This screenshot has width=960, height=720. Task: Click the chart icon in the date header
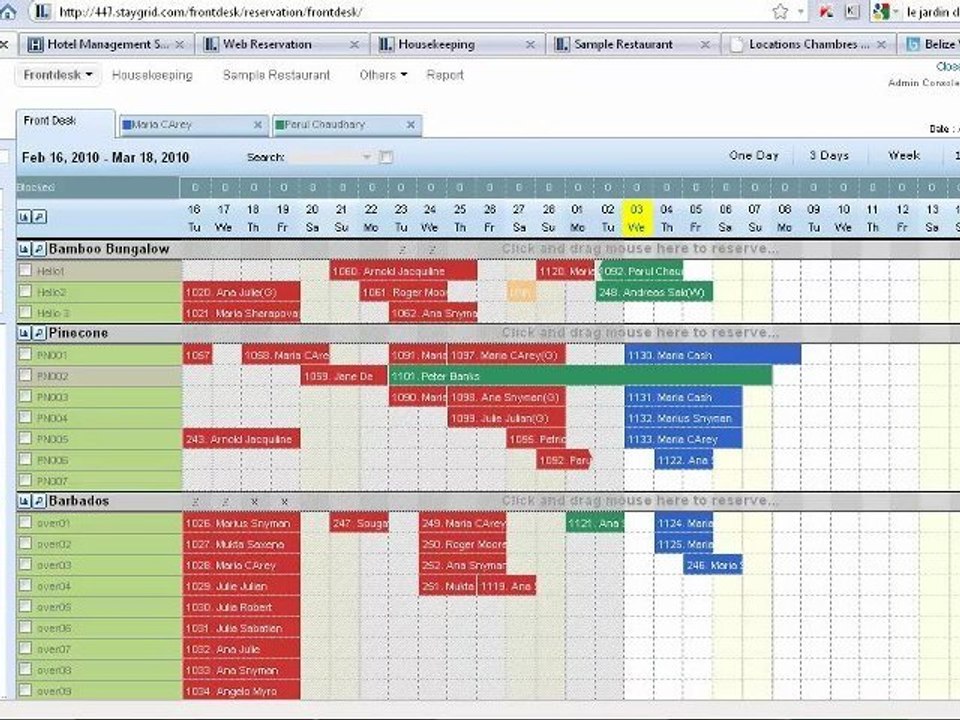(23, 217)
